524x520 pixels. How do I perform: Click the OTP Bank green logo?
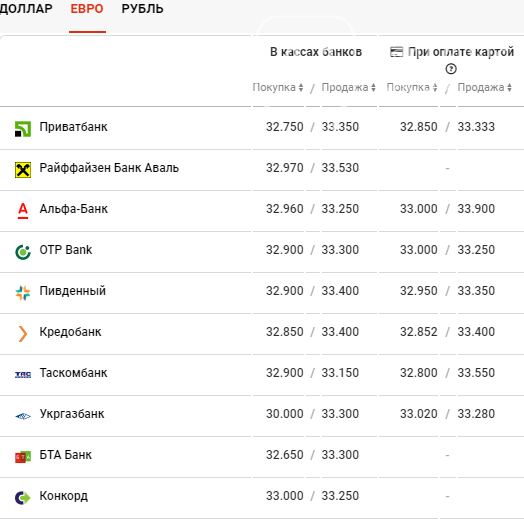click(x=23, y=252)
